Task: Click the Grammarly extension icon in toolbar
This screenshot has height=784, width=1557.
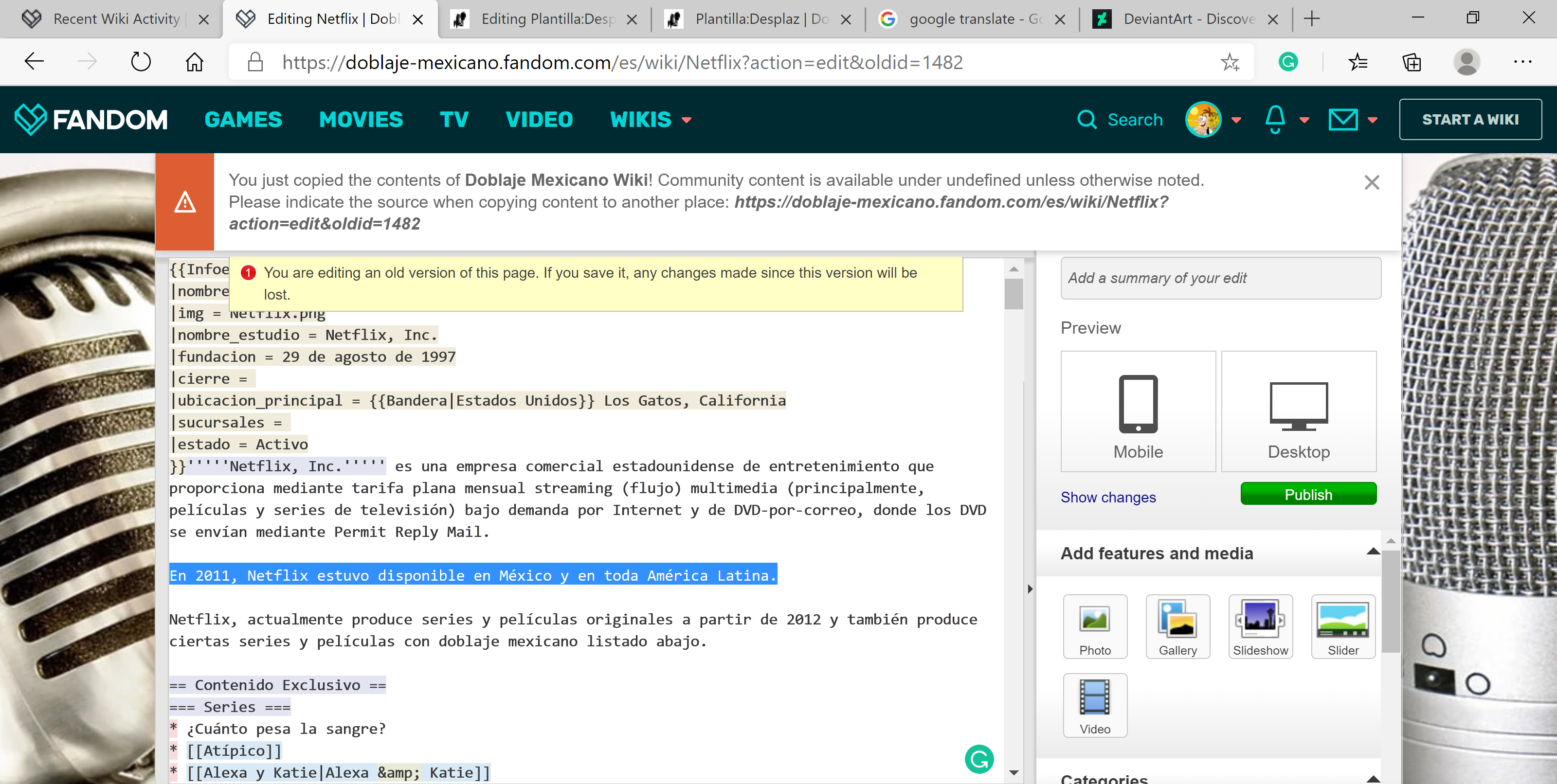Action: (x=1287, y=62)
